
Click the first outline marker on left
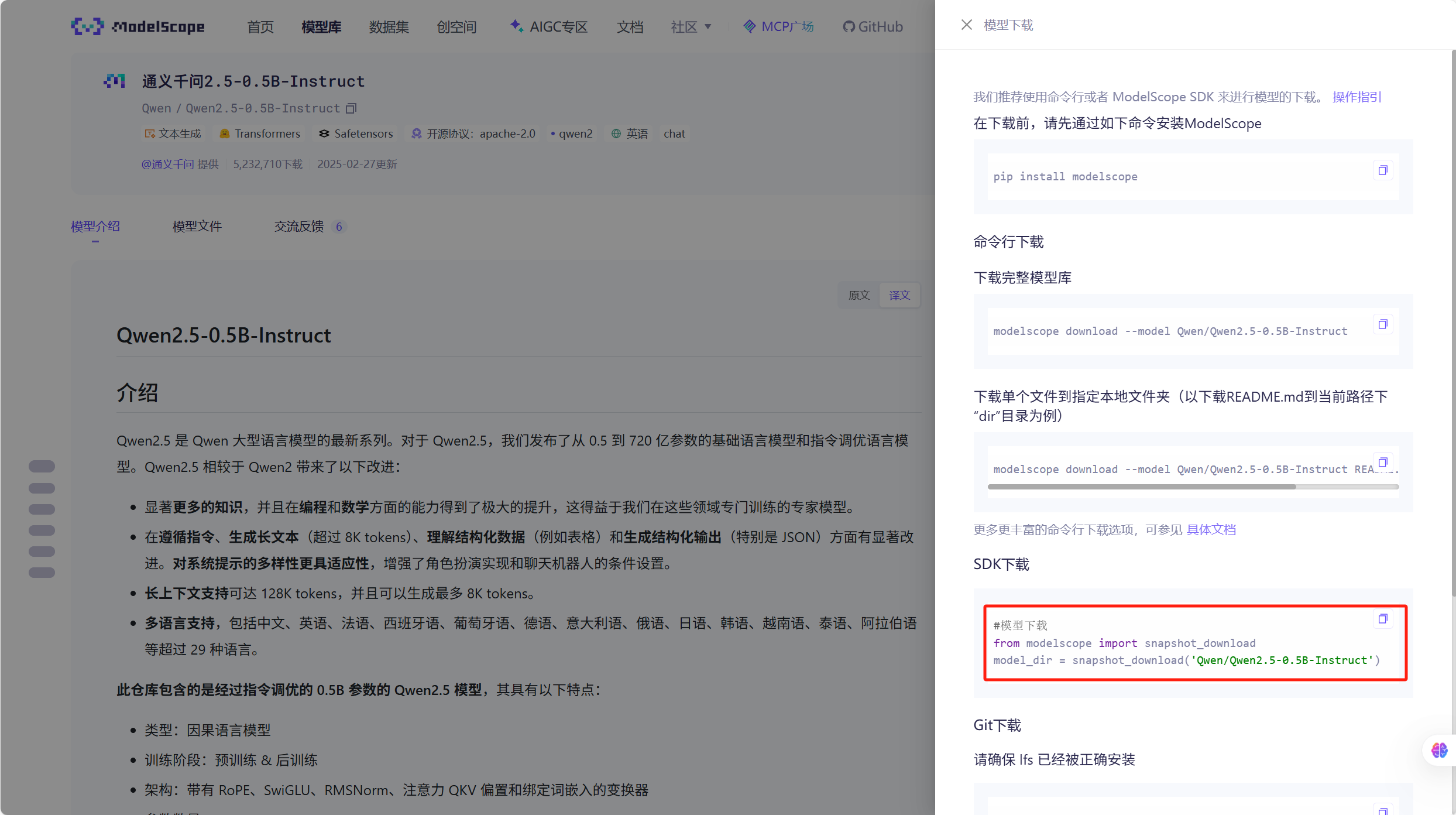click(42, 467)
